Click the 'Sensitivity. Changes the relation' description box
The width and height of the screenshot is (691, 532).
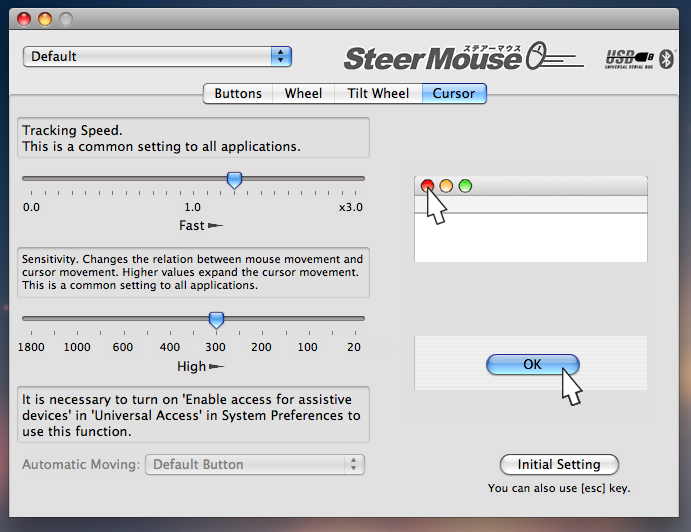(x=193, y=272)
